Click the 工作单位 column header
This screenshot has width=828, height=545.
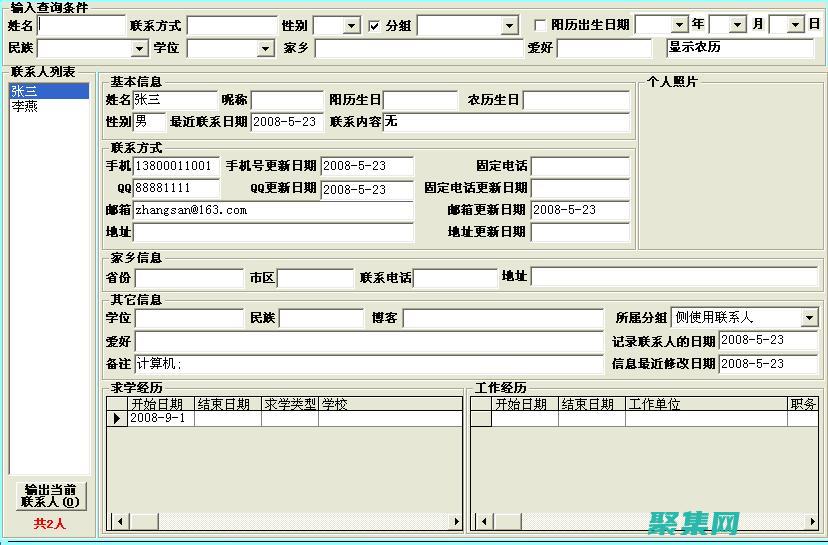click(654, 404)
